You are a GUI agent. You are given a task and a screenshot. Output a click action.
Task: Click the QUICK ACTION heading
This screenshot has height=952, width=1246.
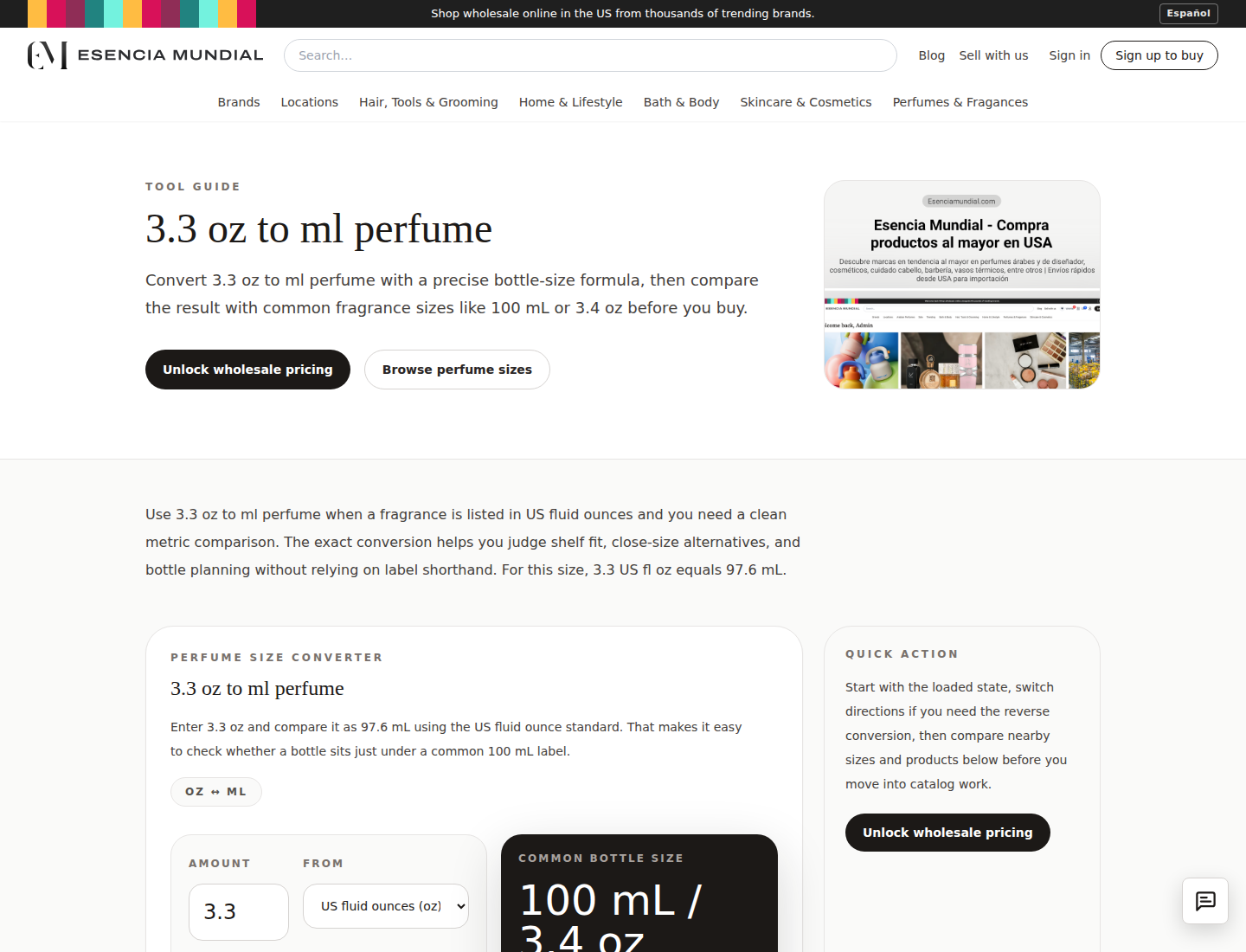pos(902,654)
